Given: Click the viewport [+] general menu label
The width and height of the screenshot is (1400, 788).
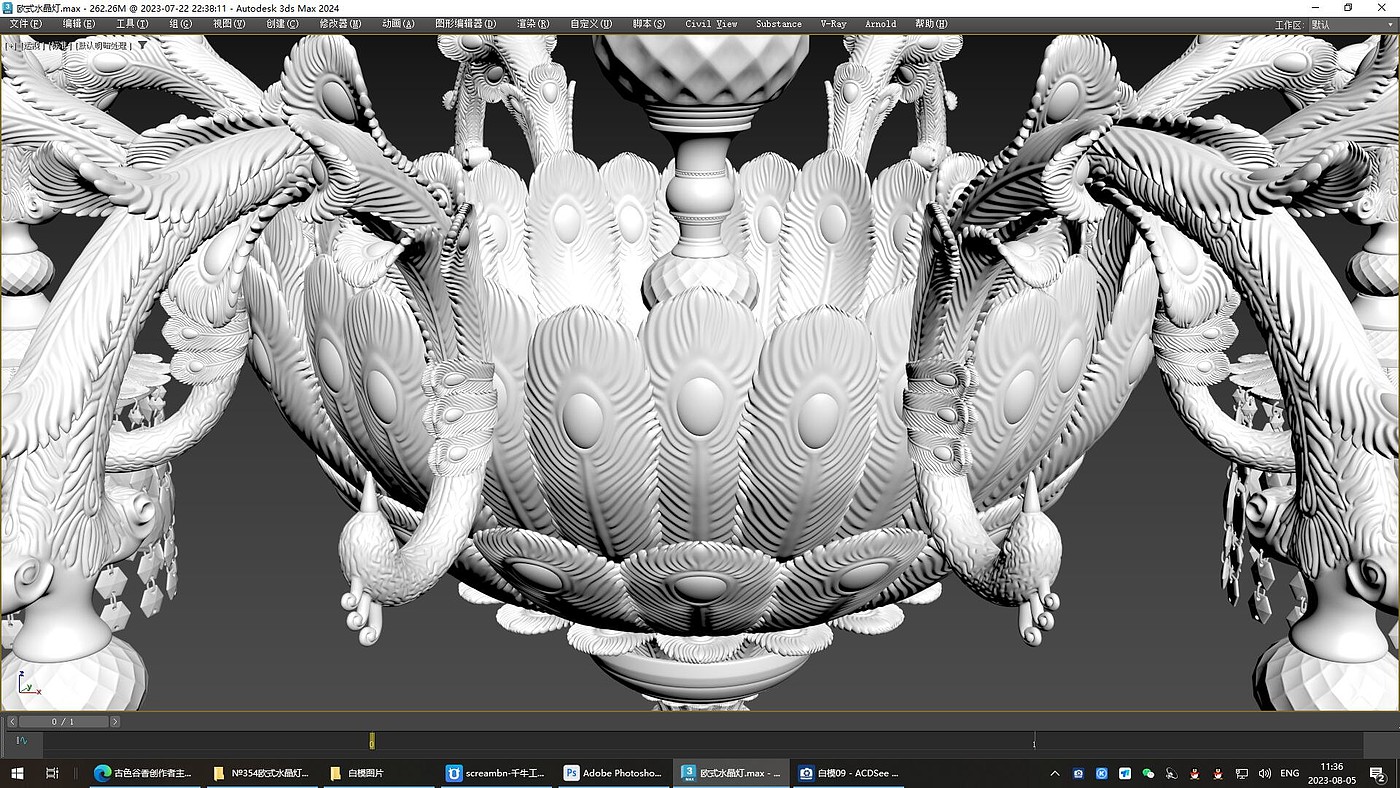Looking at the screenshot, I should point(11,45).
